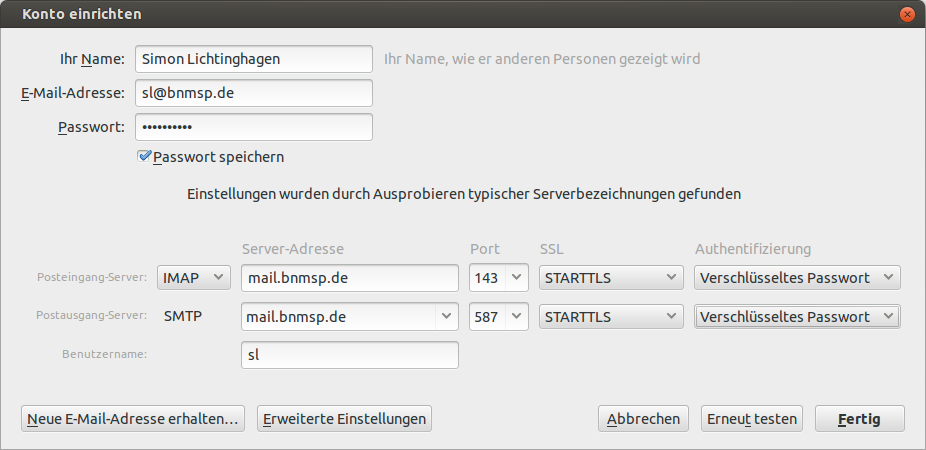926x450 pixels.
Task: Expand outgoing SMTP server address dropdown arrow
Action: (445, 317)
